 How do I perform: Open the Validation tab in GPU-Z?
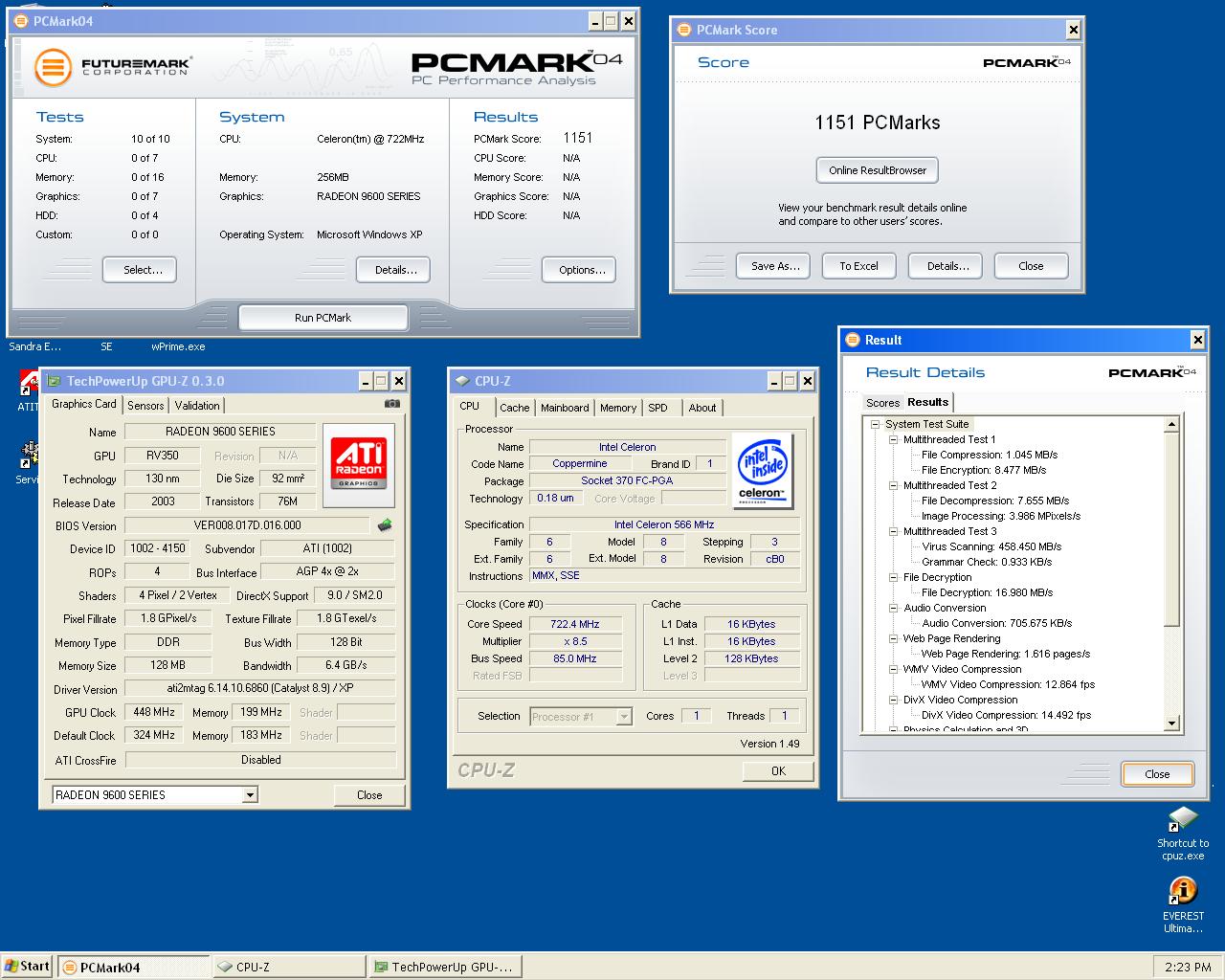tap(197, 406)
